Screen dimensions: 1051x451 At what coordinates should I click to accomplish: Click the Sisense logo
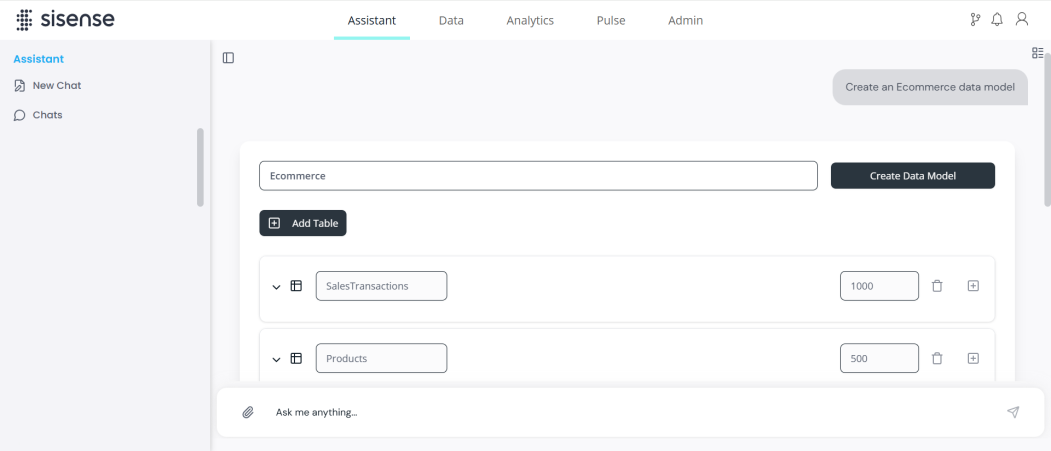[x=65, y=20]
